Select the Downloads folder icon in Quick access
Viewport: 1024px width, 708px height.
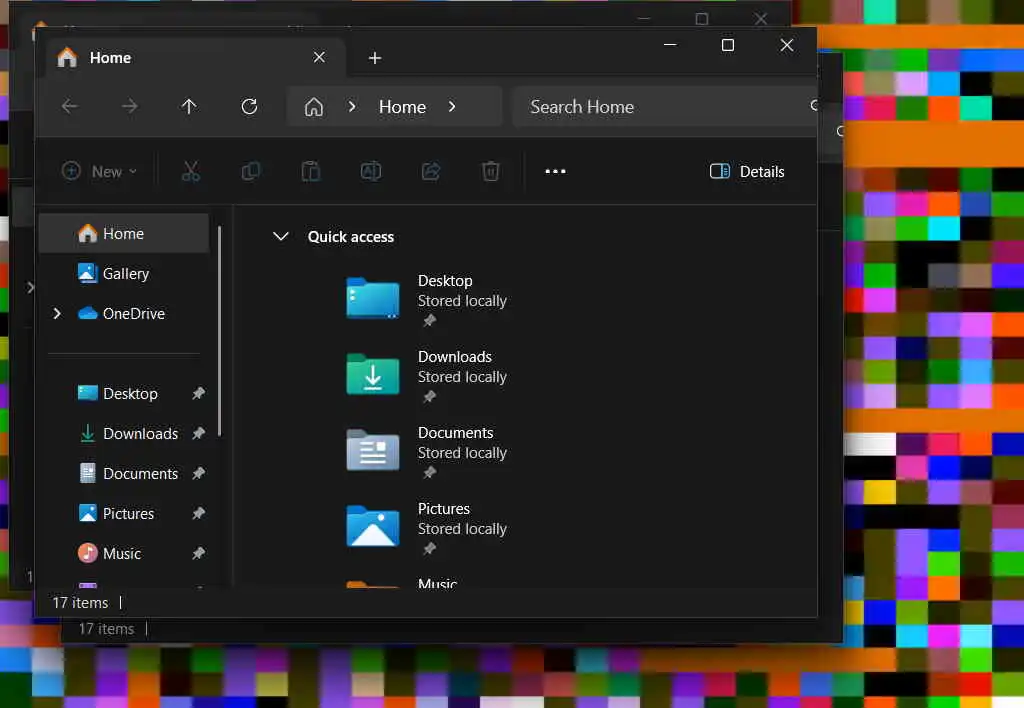373,374
